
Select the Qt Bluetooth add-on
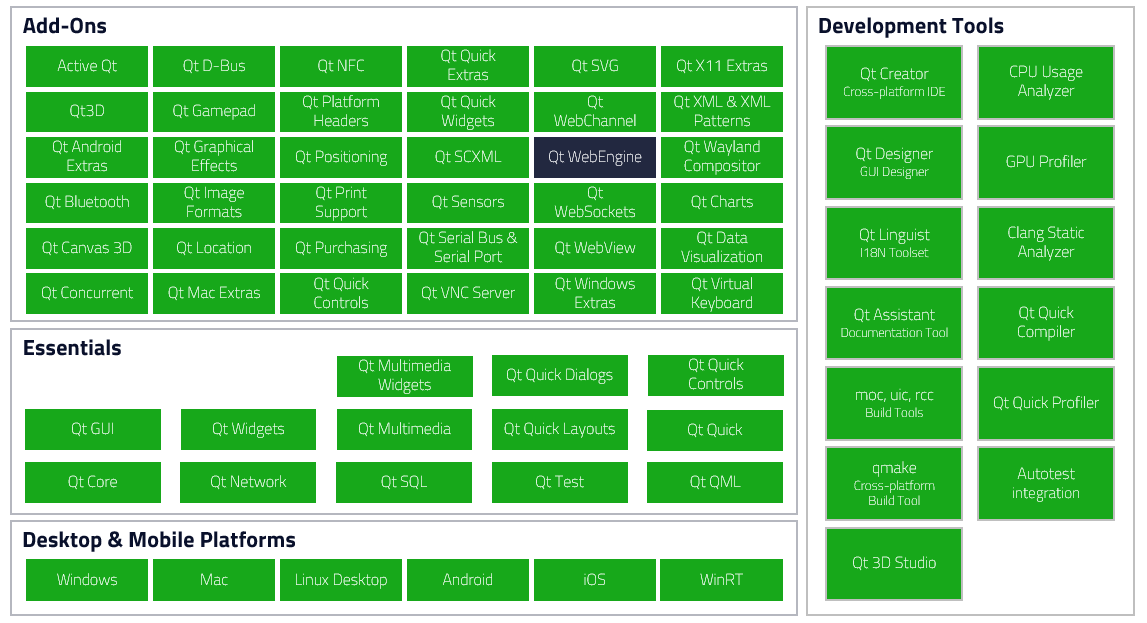point(87,202)
